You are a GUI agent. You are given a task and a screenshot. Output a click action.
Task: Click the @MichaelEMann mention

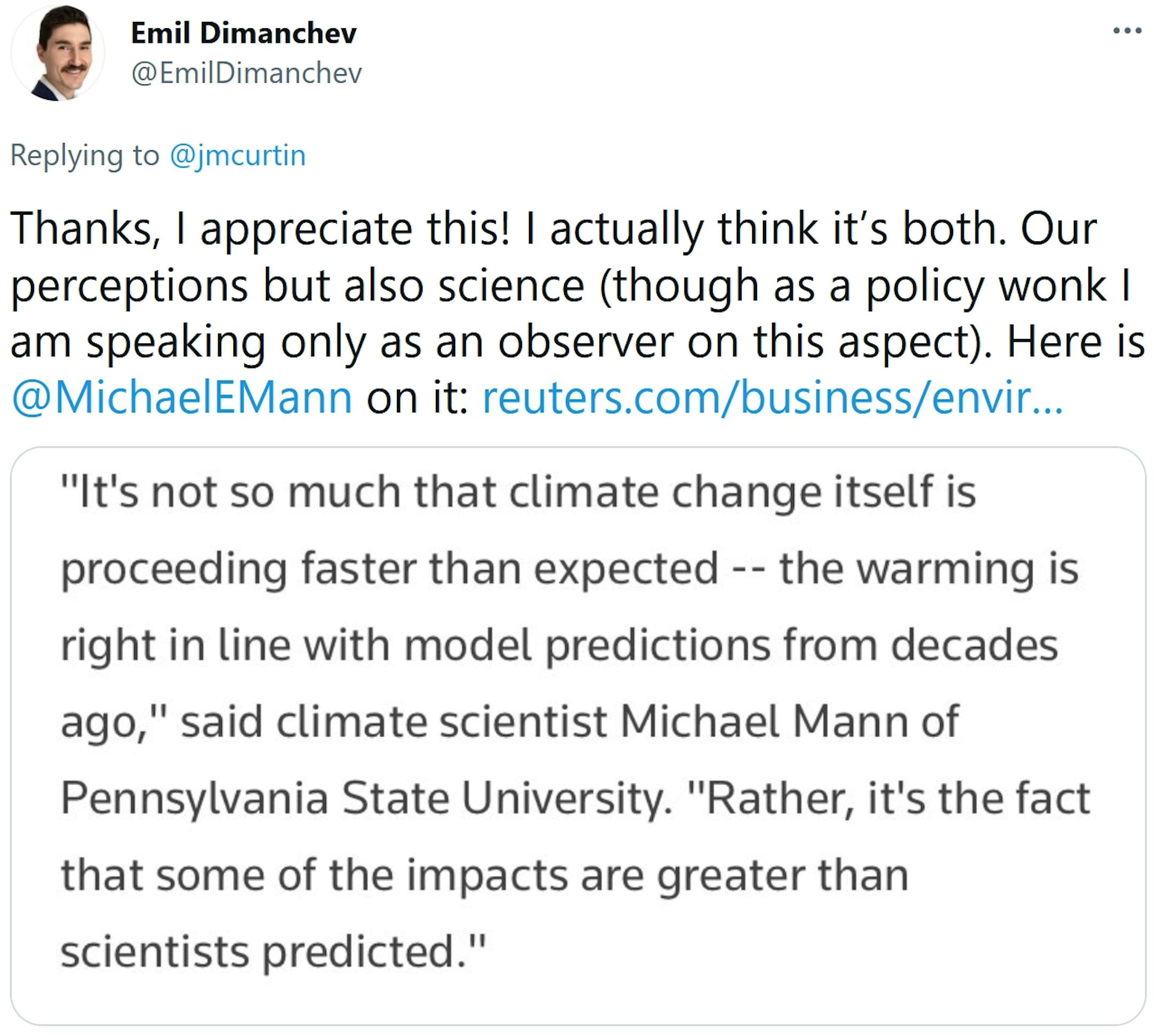click(x=182, y=397)
